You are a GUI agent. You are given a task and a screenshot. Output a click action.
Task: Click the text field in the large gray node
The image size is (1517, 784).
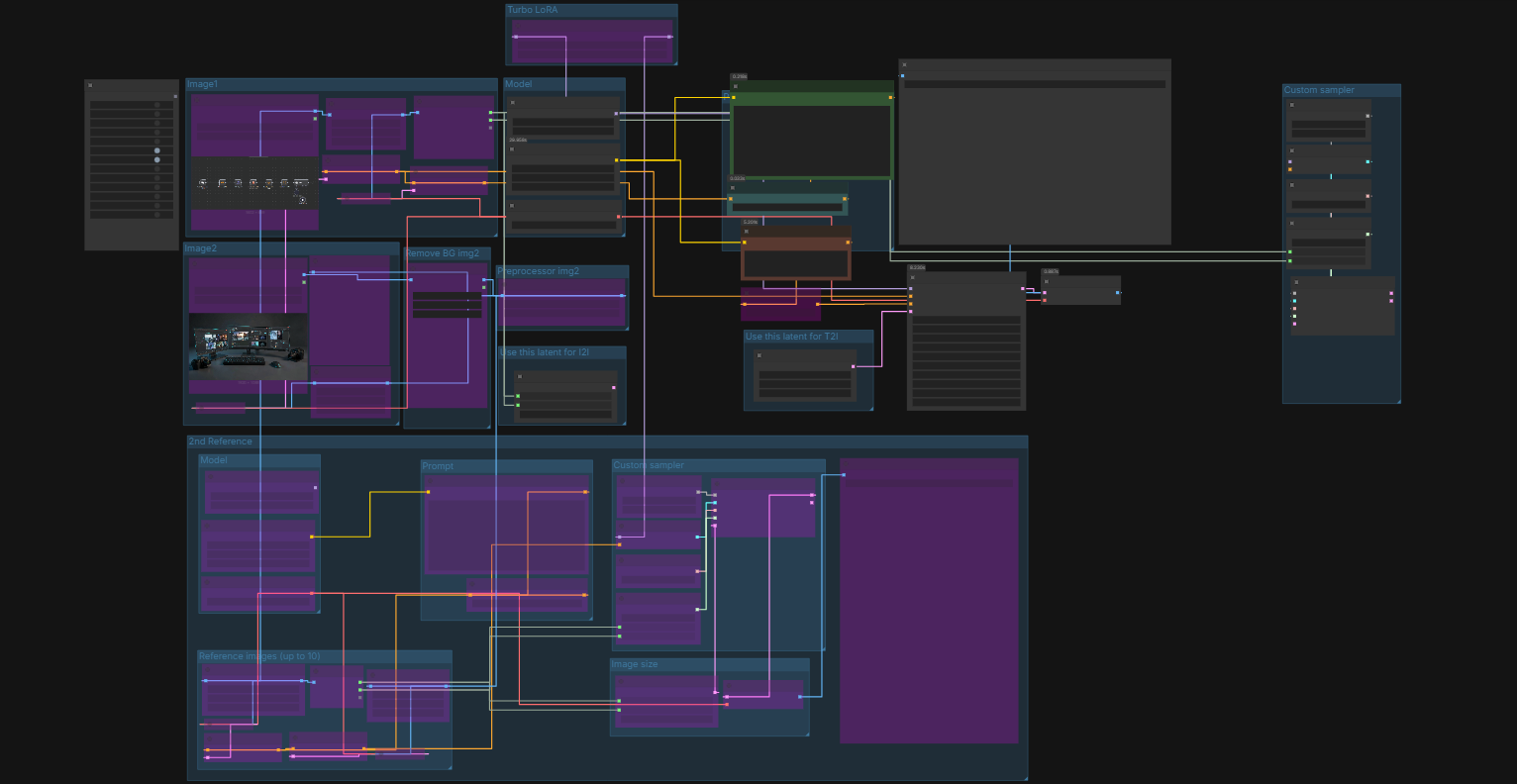[1034, 85]
